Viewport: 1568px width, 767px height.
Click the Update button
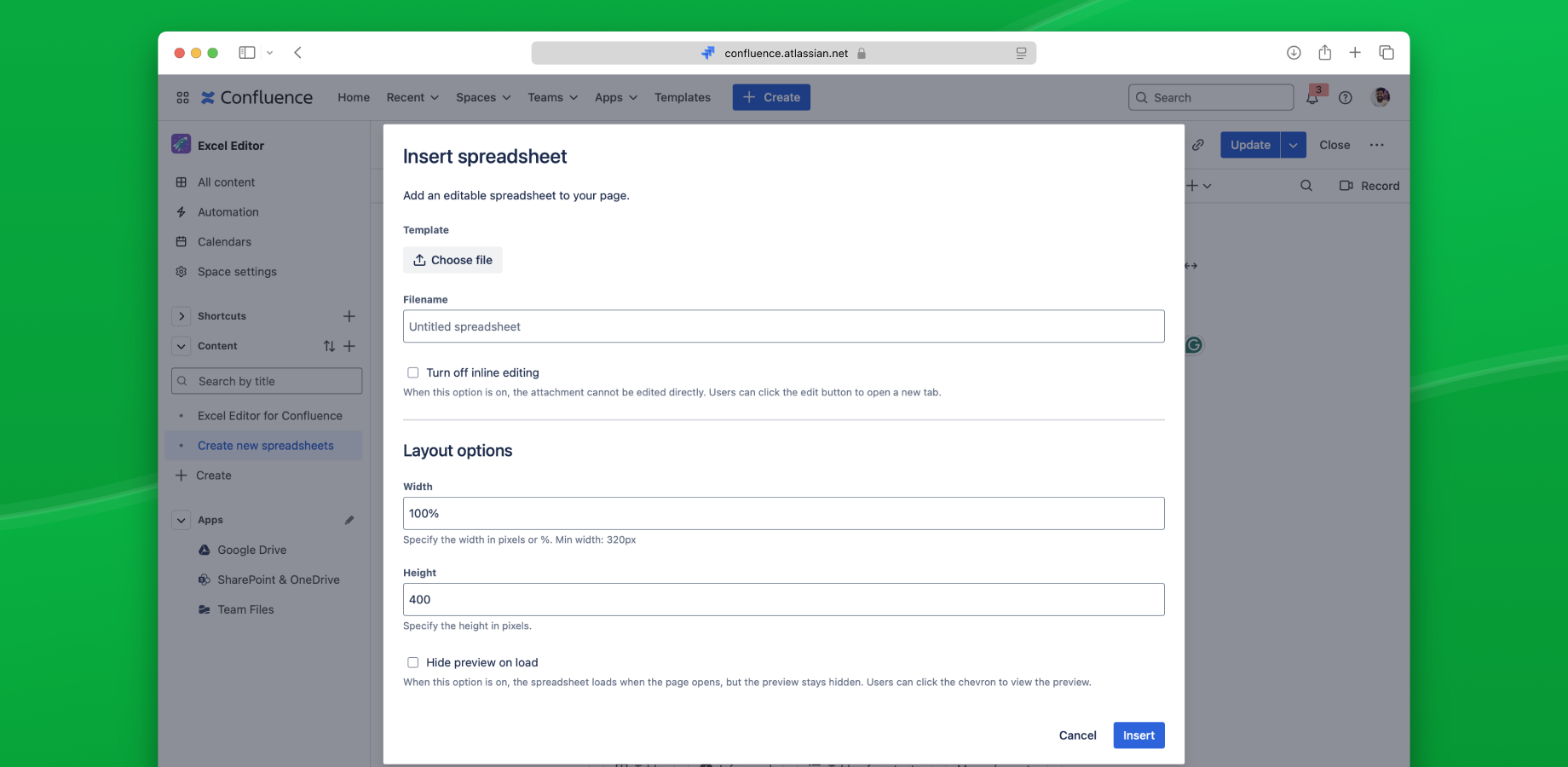point(1250,145)
